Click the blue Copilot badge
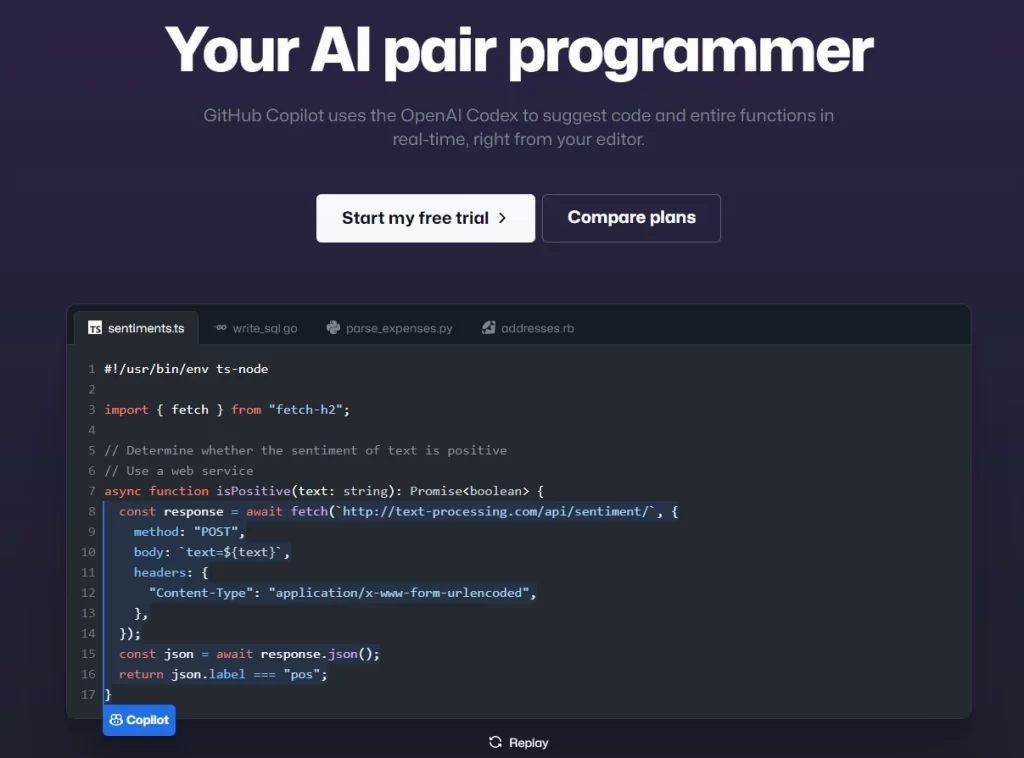Screen dimensions: 1024x758 [x=138, y=720]
